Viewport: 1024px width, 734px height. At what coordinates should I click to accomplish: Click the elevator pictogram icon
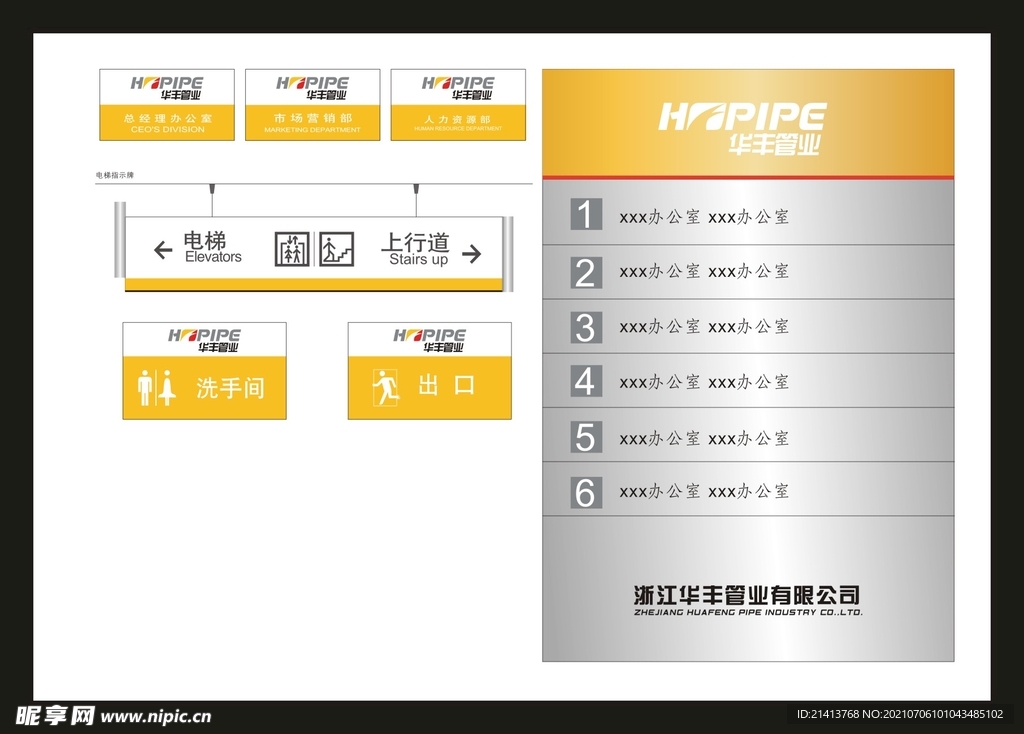[x=292, y=249]
